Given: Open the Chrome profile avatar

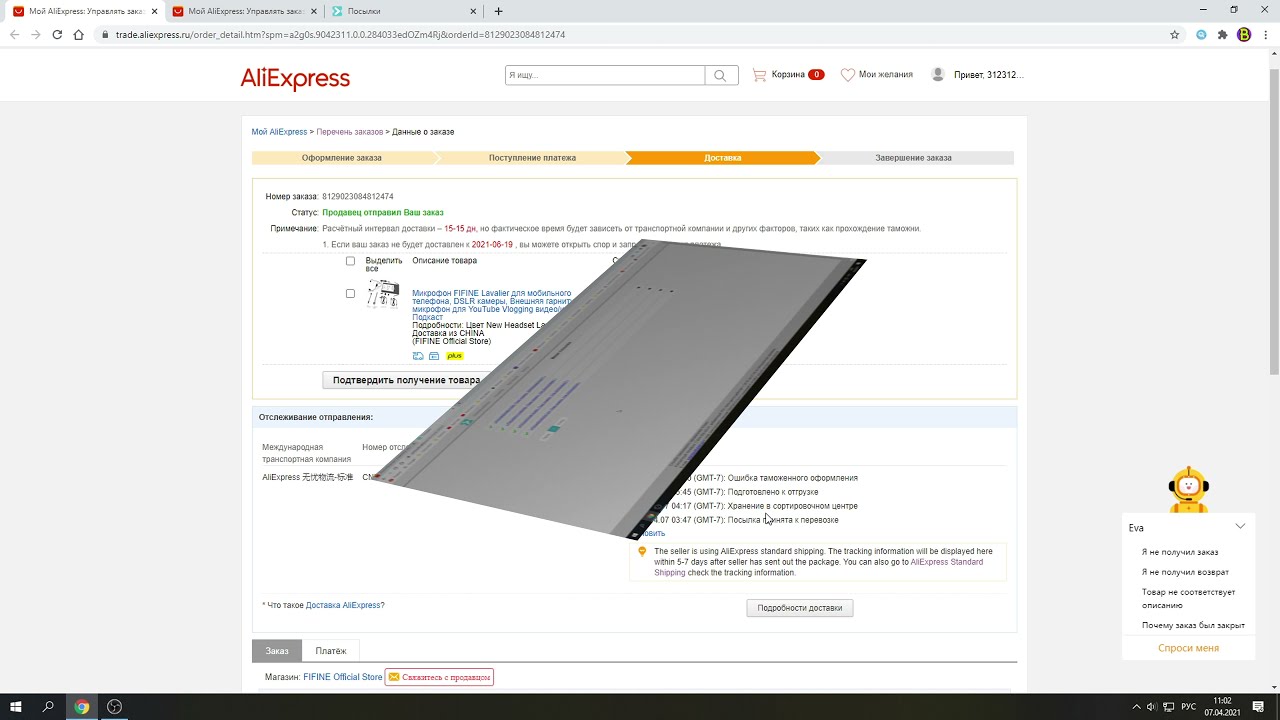Looking at the screenshot, I should pos(1244,35).
